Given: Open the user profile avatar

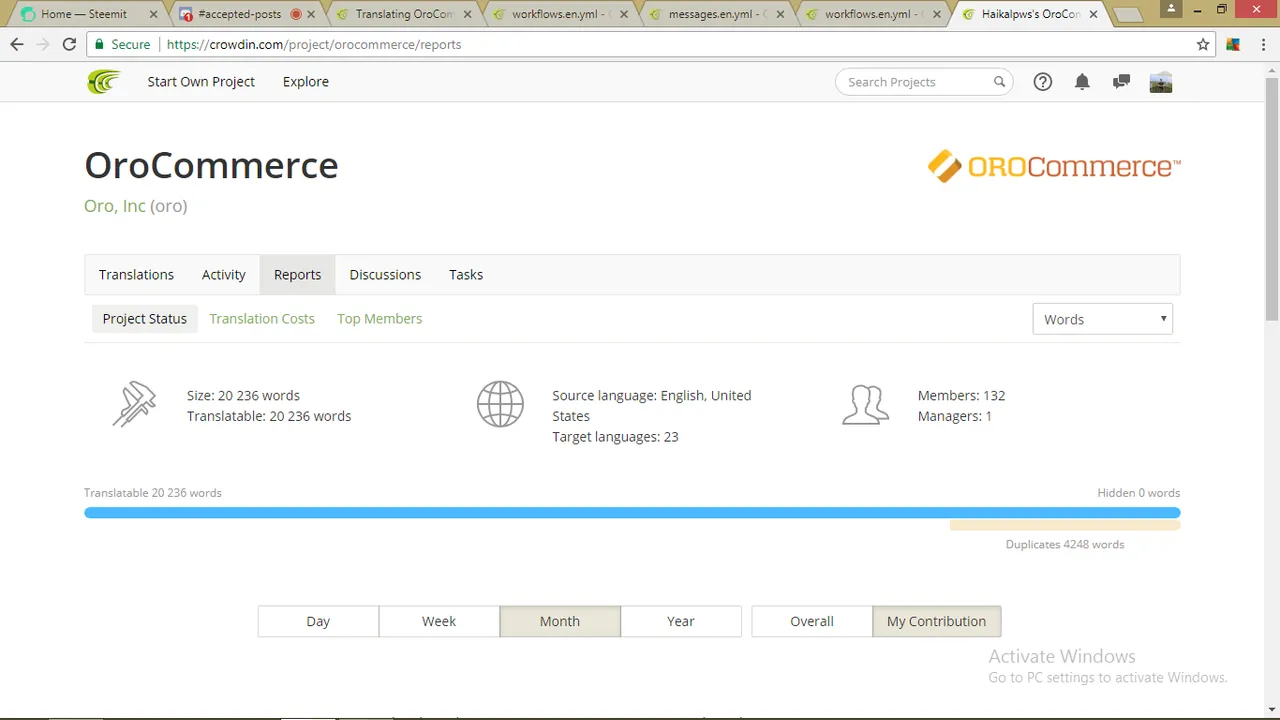Looking at the screenshot, I should tap(1161, 82).
